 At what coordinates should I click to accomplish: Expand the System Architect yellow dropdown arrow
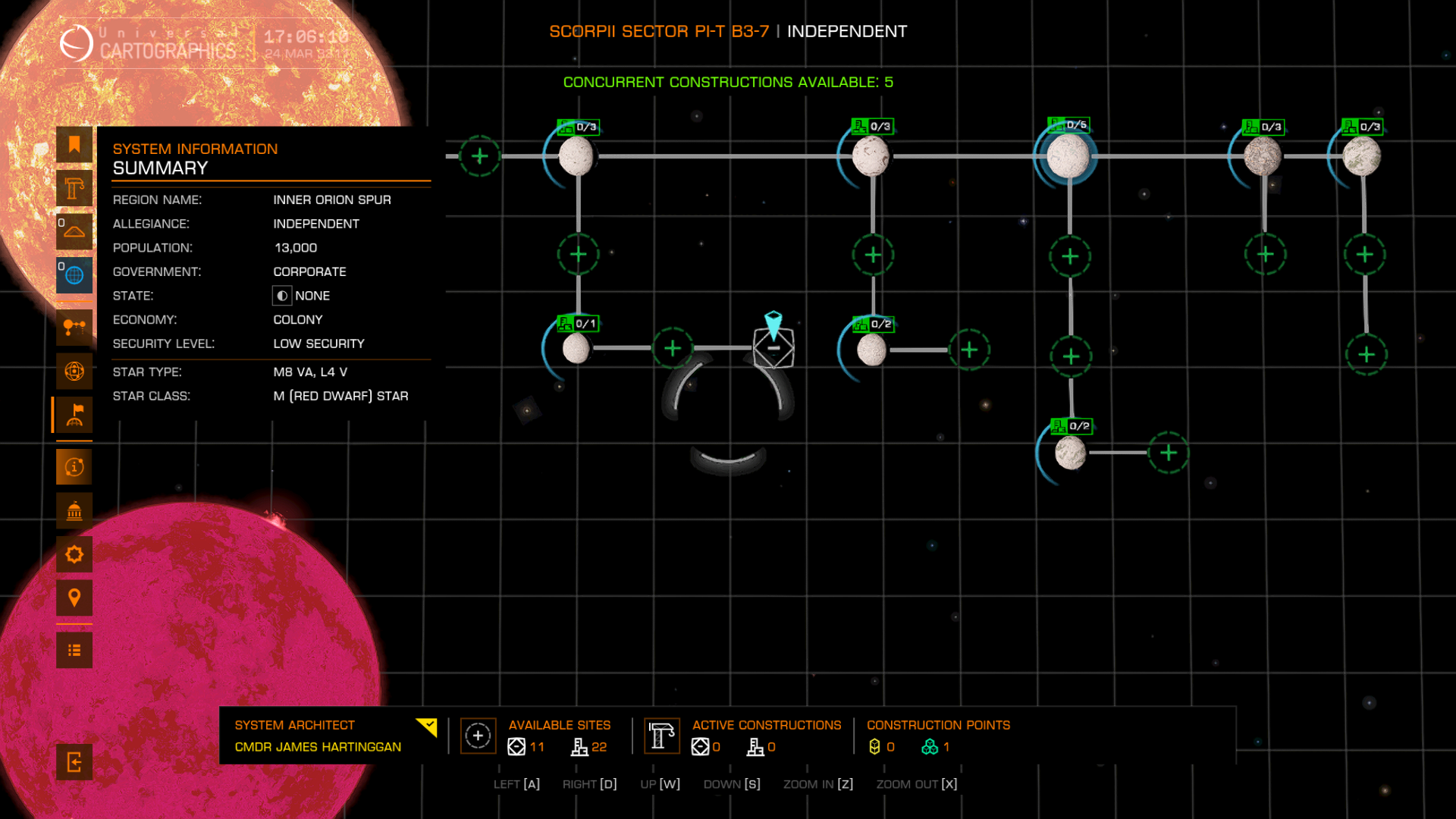(x=427, y=727)
